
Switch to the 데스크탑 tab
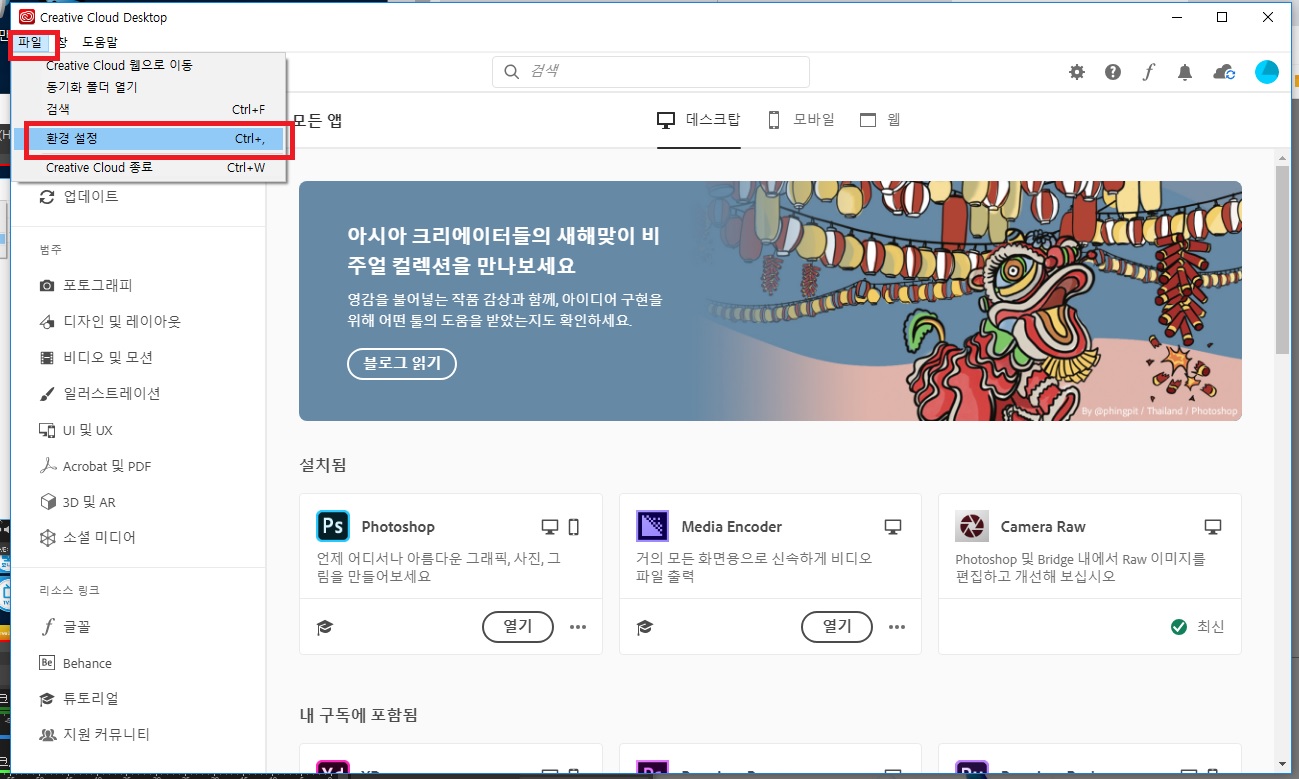[698, 120]
